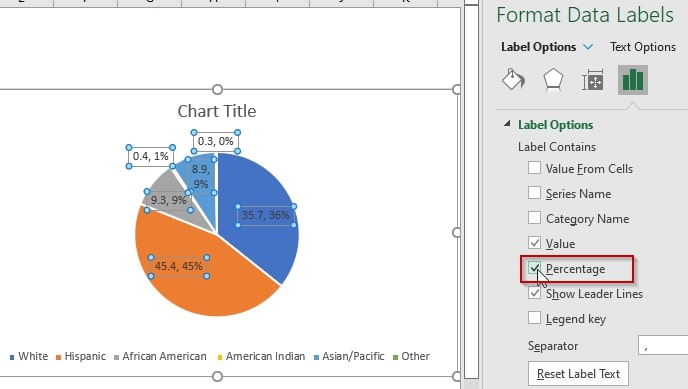Image resolution: width=688 pixels, height=389 pixels.
Task: Click the Reset Label Text button
Action: [578, 374]
